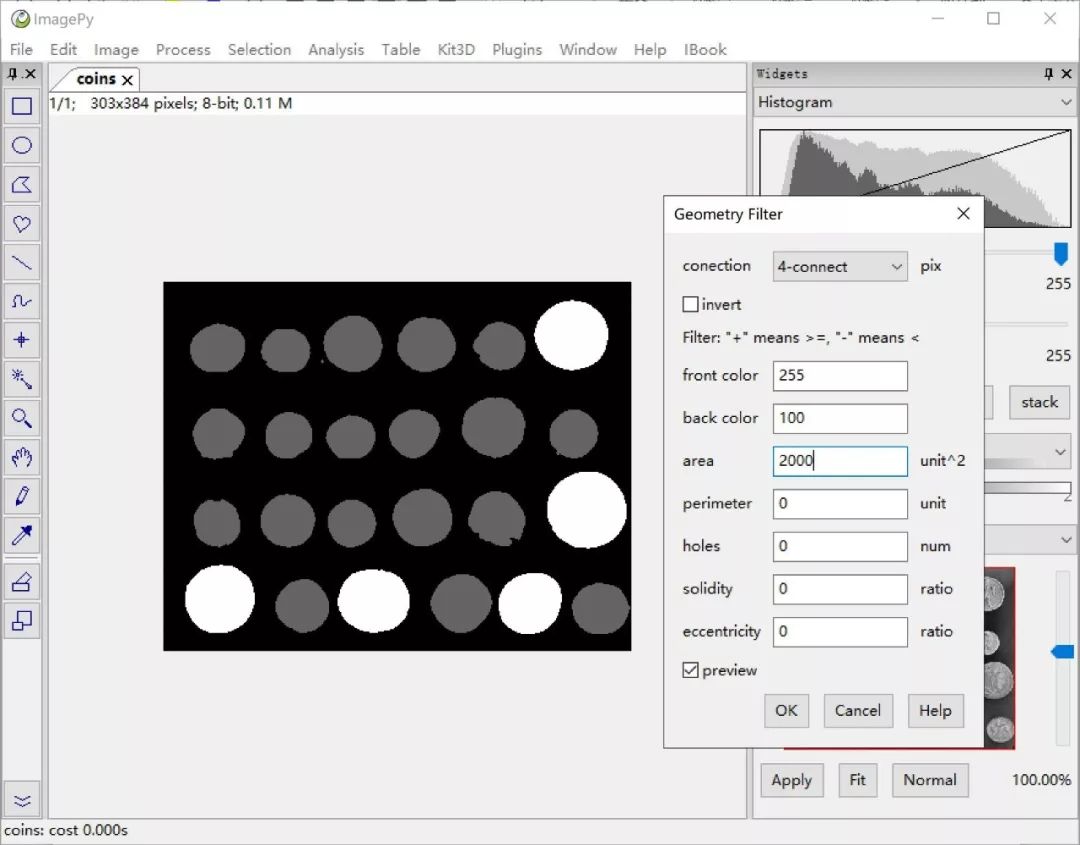1080x845 pixels.
Task: Select the Magnifier zoom tool
Action: tap(22, 418)
